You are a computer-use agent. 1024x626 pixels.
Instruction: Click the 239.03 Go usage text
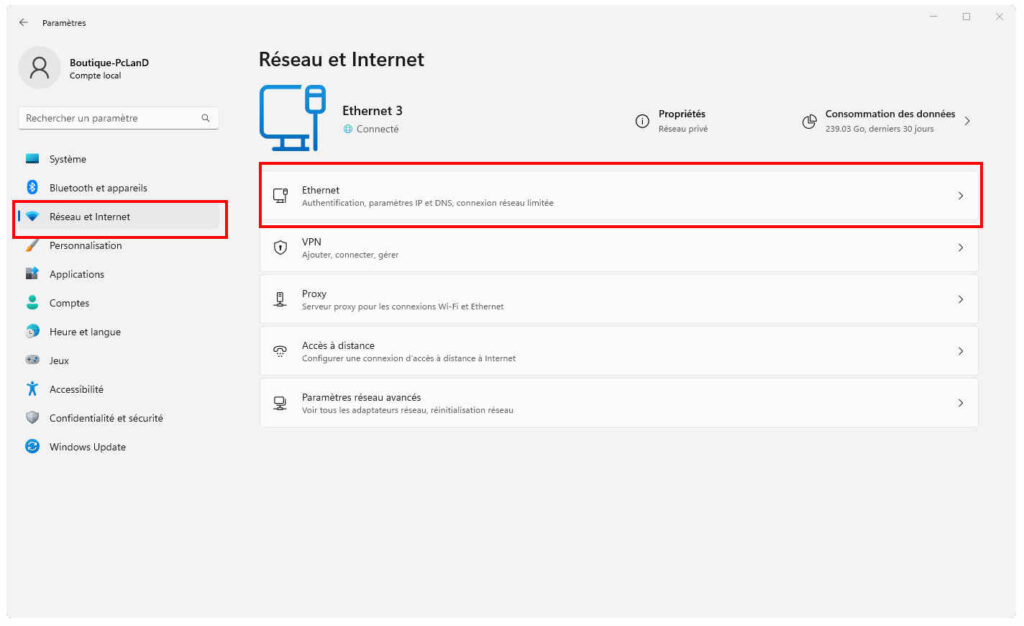(x=880, y=129)
